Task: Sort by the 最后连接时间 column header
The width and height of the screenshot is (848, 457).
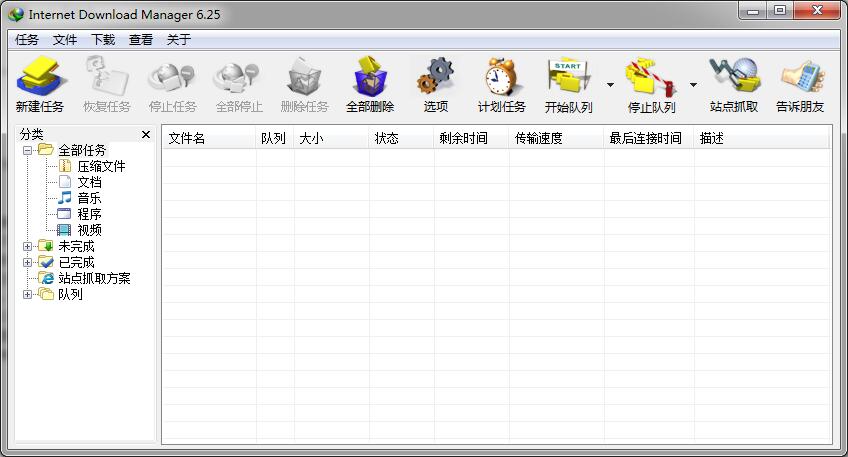Action: (648, 138)
